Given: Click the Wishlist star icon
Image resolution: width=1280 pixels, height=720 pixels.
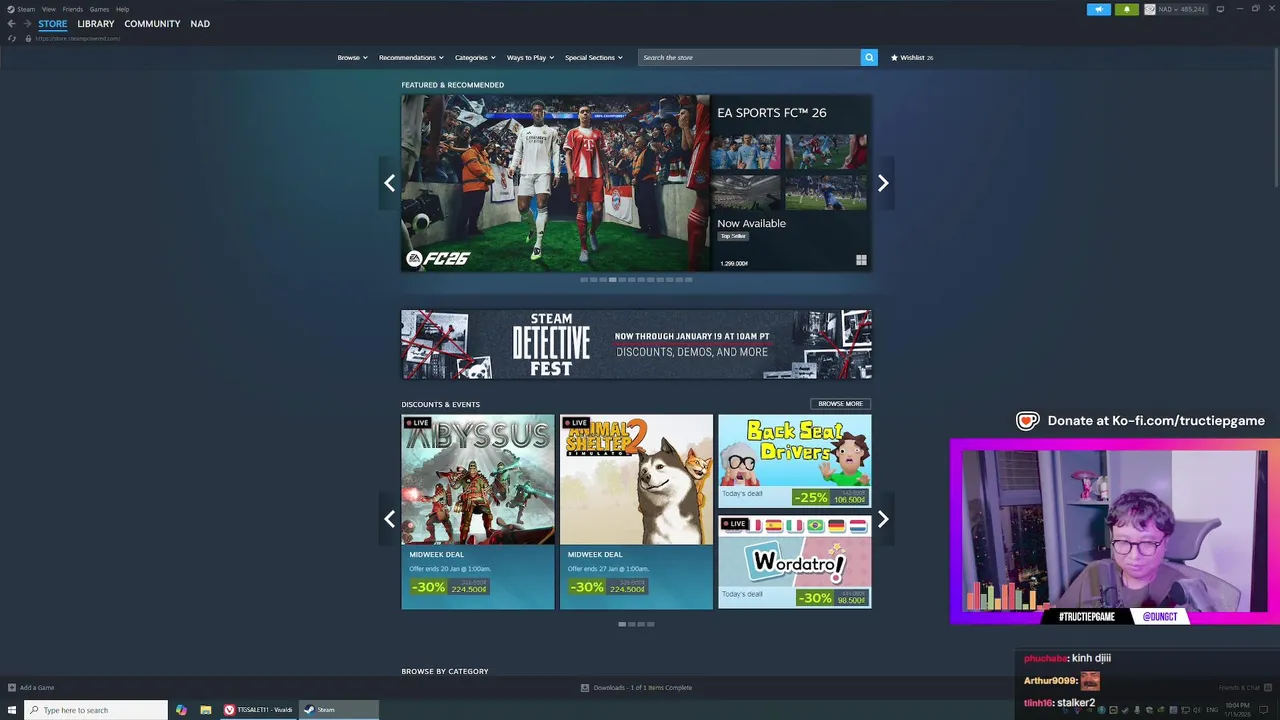Looking at the screenshot, I should tap(894, 57).
